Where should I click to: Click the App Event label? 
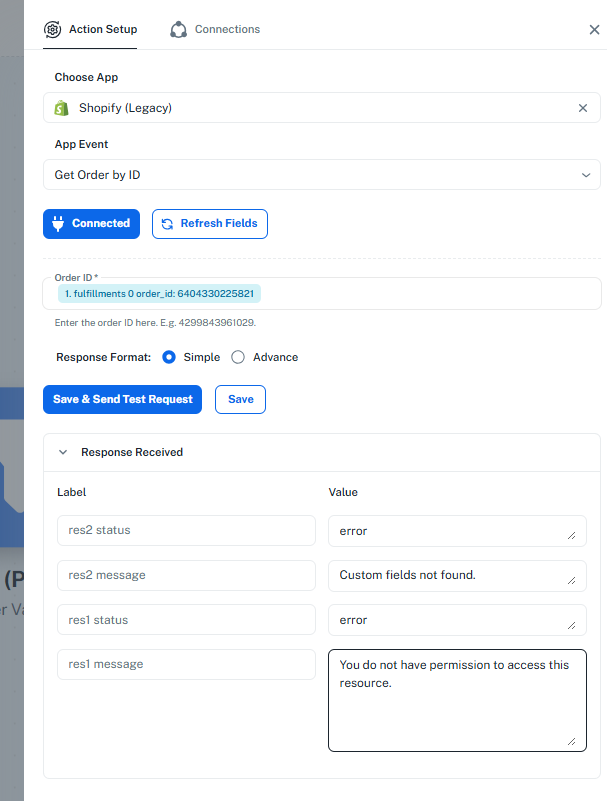tap(81, 144)
